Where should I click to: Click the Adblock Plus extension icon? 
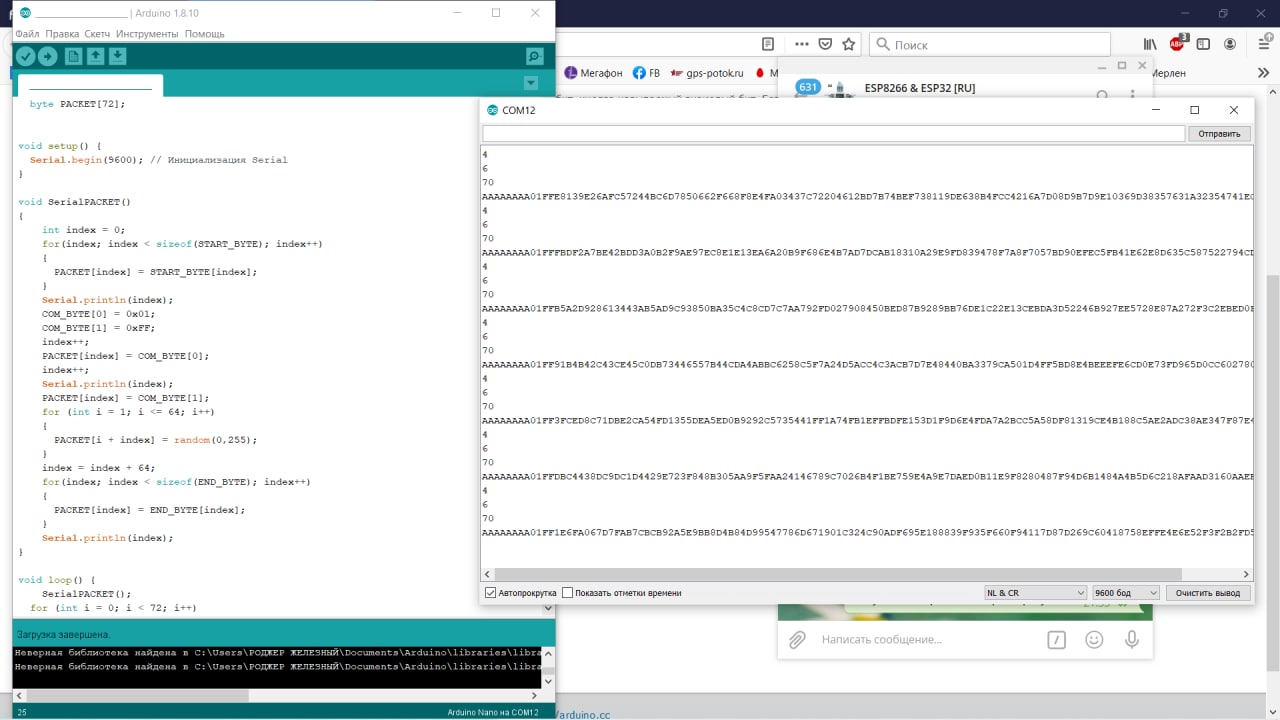1178,43
